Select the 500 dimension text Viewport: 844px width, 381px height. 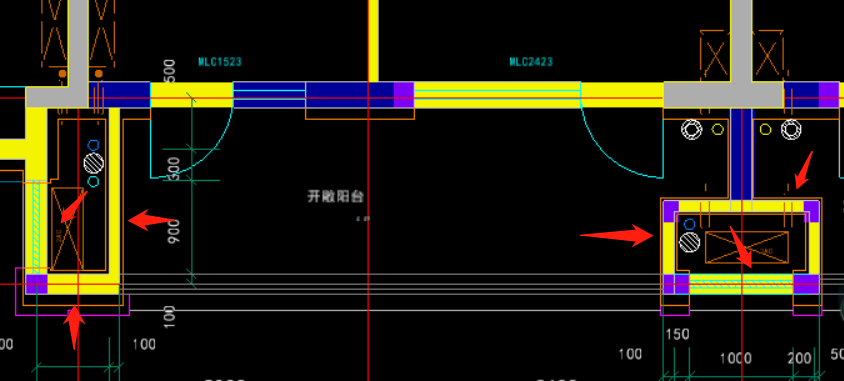[170, 70]
